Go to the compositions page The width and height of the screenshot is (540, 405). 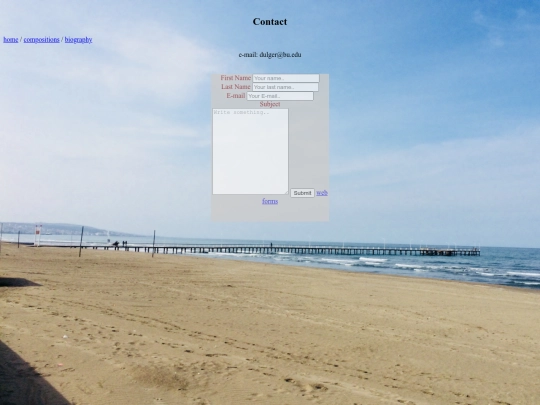41,40
